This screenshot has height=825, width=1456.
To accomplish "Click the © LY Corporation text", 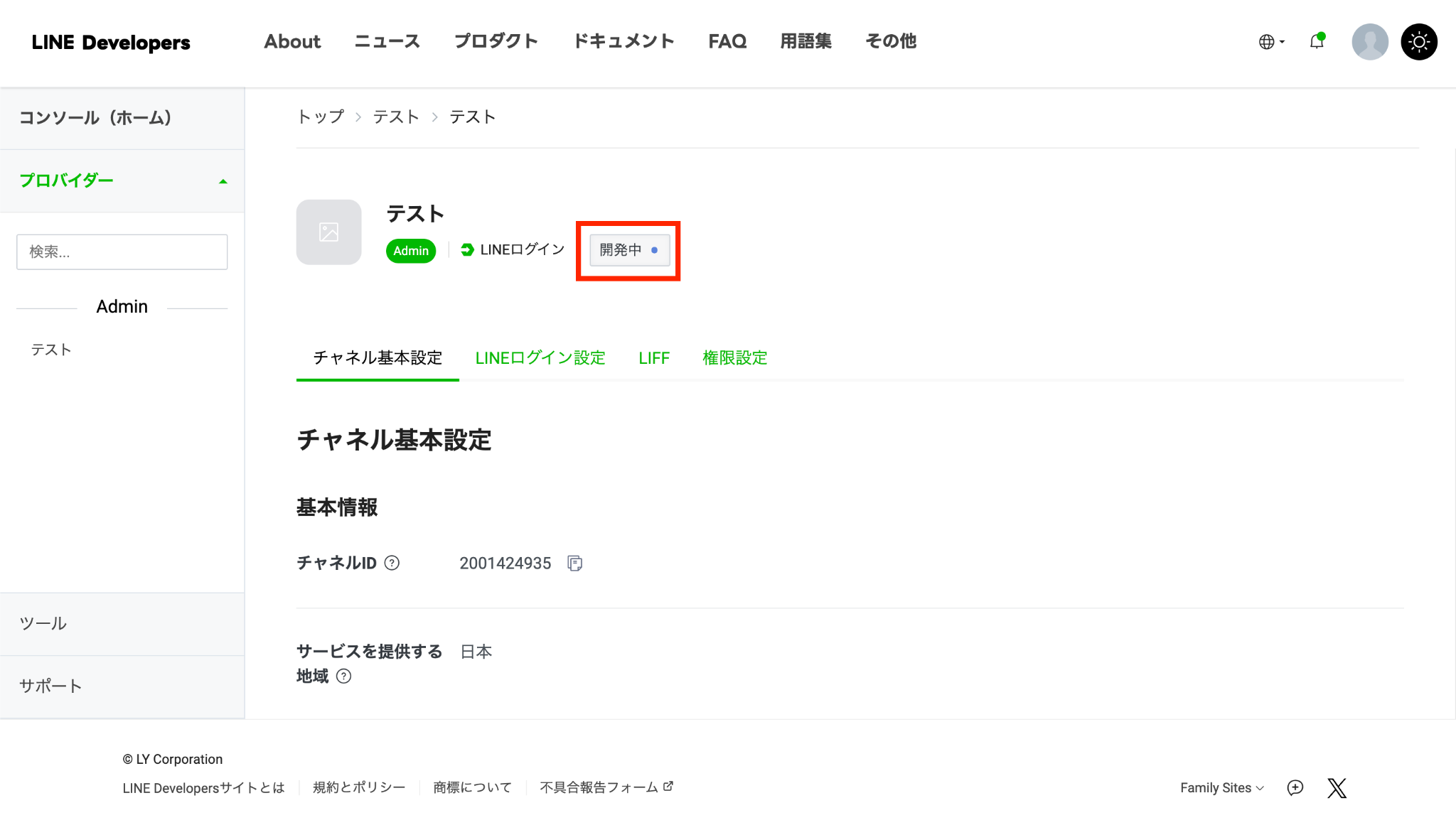I will tap(173, 760).
